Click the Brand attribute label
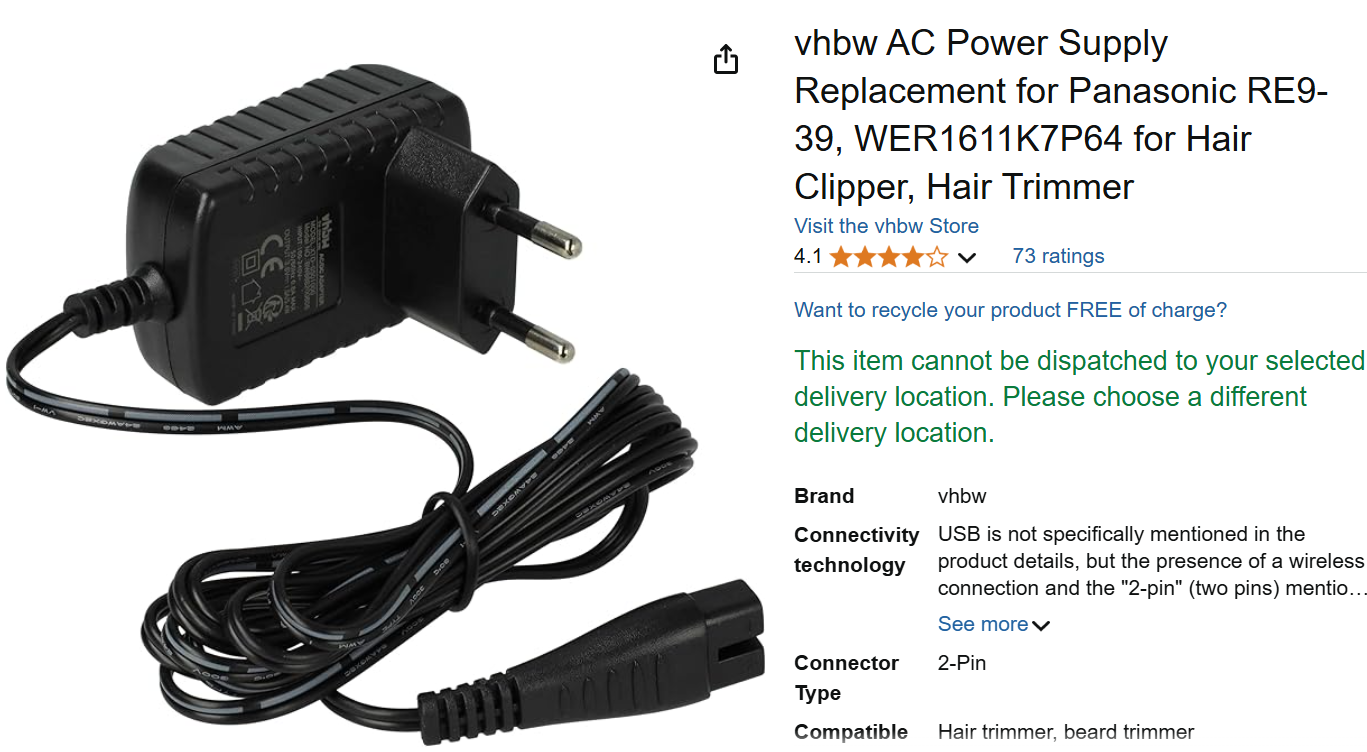Screen dimensions: 1367x752 [x=824, y=496]
